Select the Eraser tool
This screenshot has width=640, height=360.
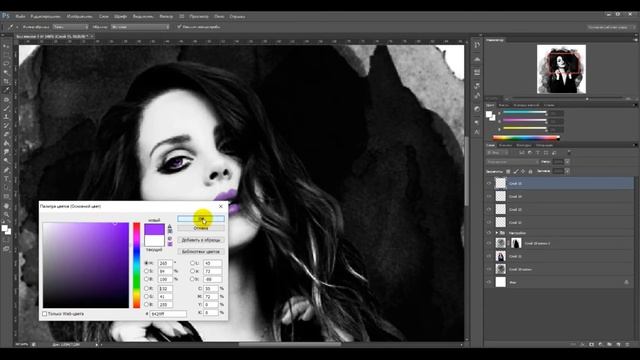[6, 134]
